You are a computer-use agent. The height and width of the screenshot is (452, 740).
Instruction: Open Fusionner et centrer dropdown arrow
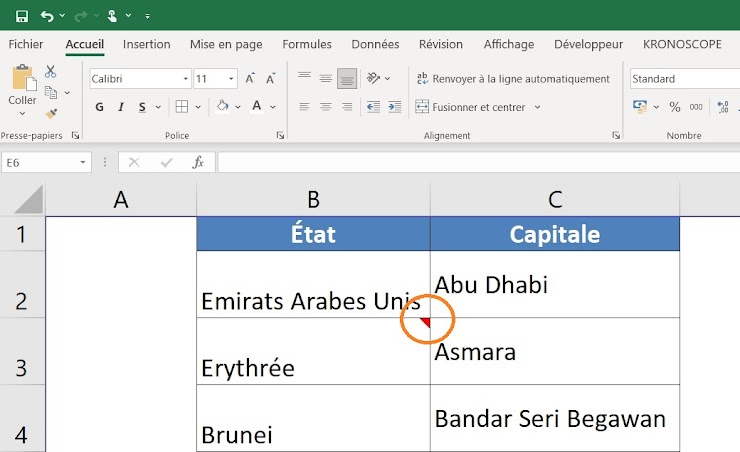(537, 107)
